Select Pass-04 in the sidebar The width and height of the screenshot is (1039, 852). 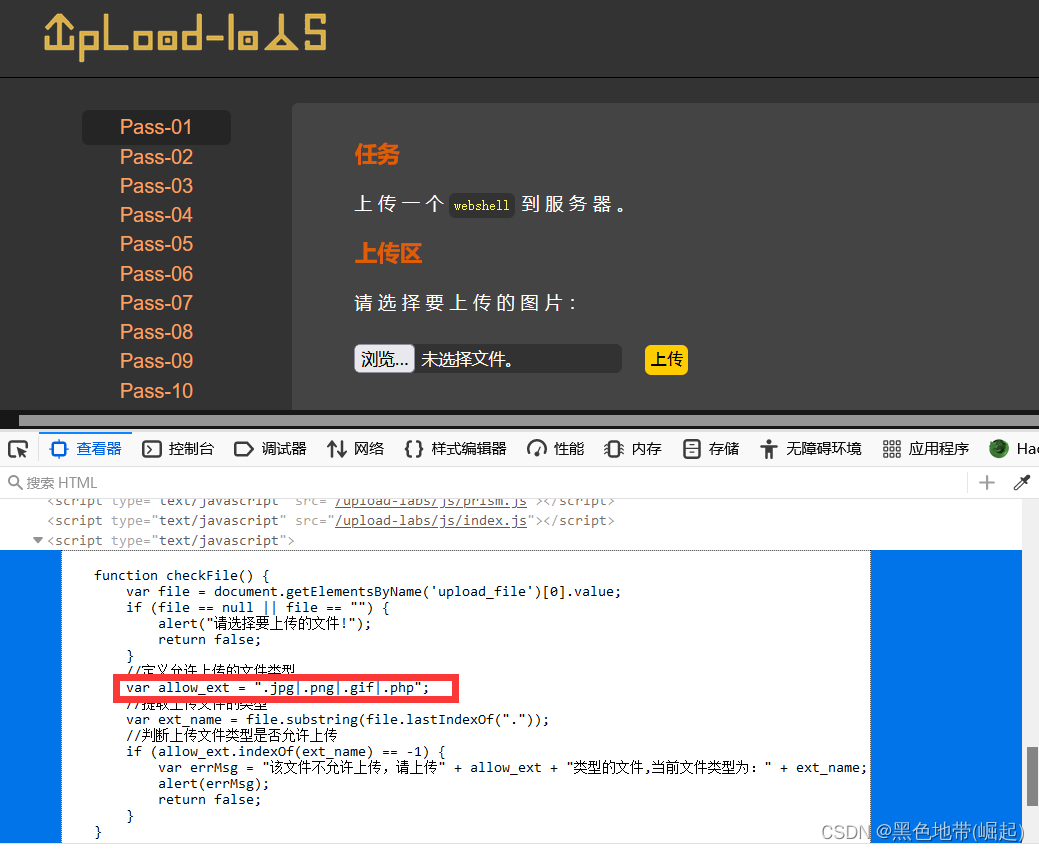pos(156,215)
